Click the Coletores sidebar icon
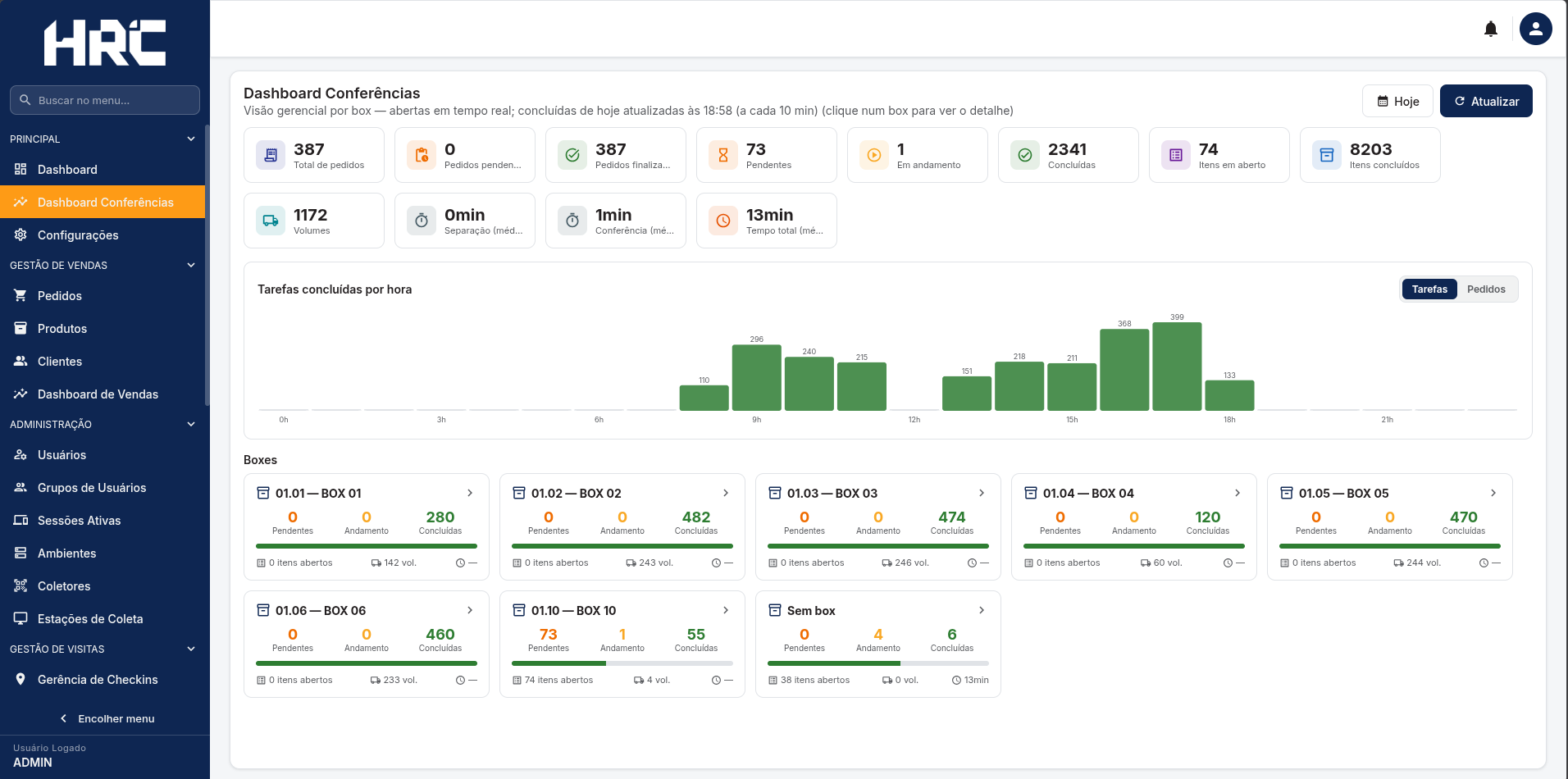Screen dimensions: 1568x779 (21, 585)
